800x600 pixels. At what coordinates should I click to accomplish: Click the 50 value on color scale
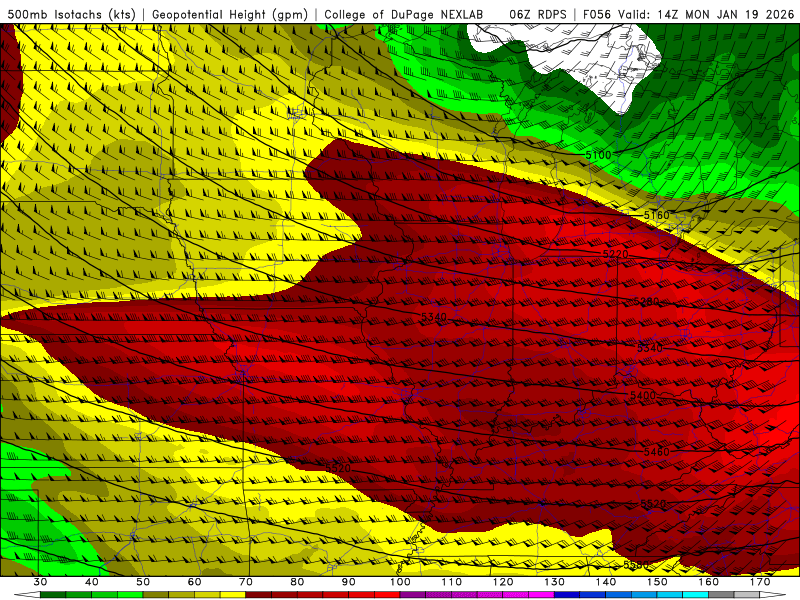143,582
